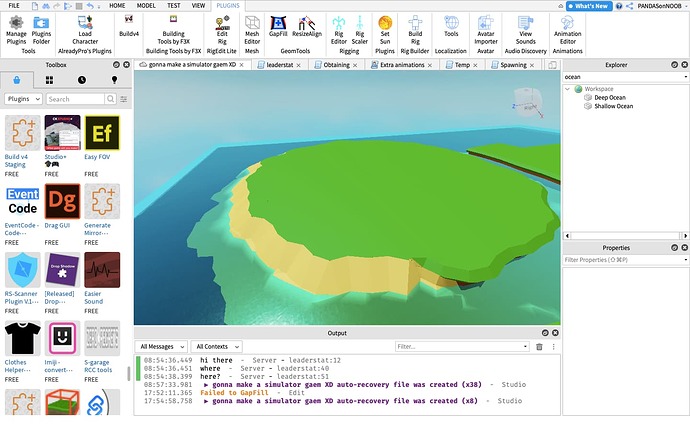Click the Toolbox search magnifier icon
Viewport: 690px width, 431px height.
point(110,99)
